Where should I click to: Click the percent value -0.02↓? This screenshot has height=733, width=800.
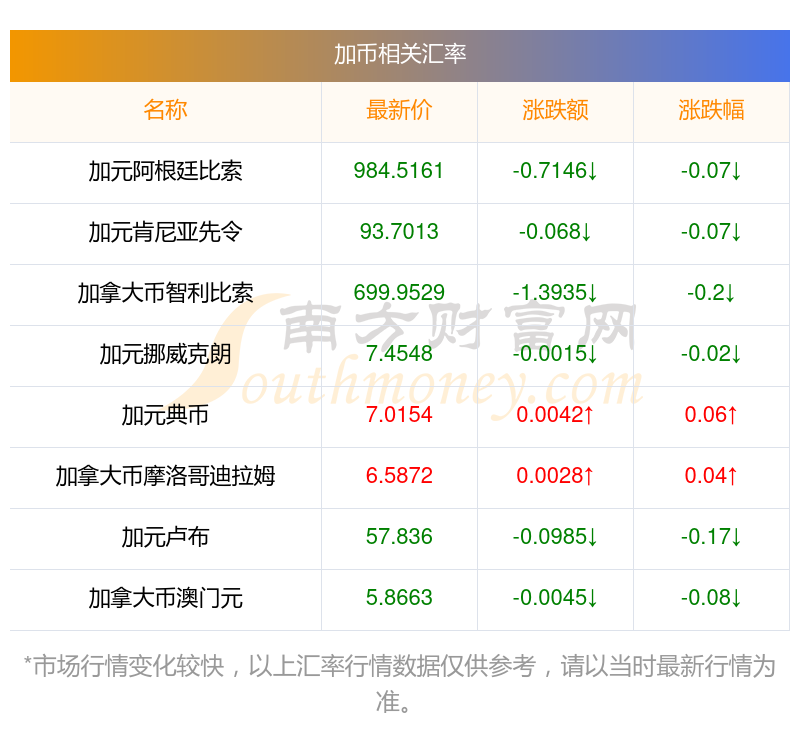click(x=711, y=354)
